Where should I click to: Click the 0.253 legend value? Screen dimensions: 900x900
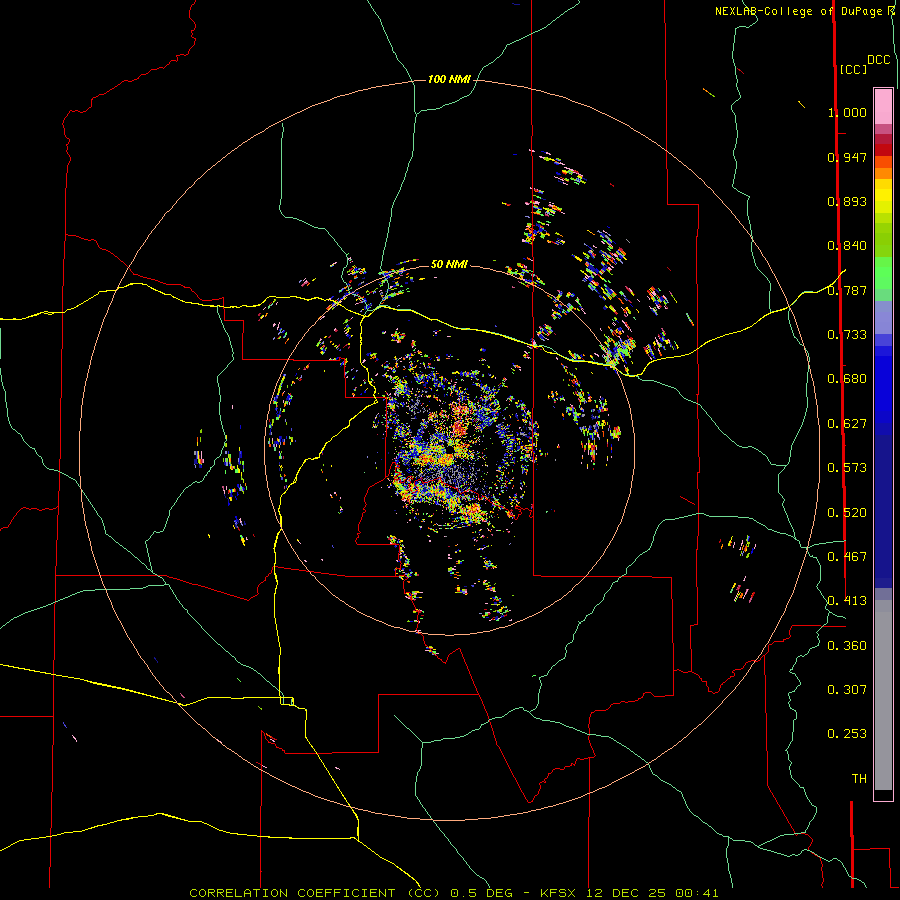pos(847,734)
